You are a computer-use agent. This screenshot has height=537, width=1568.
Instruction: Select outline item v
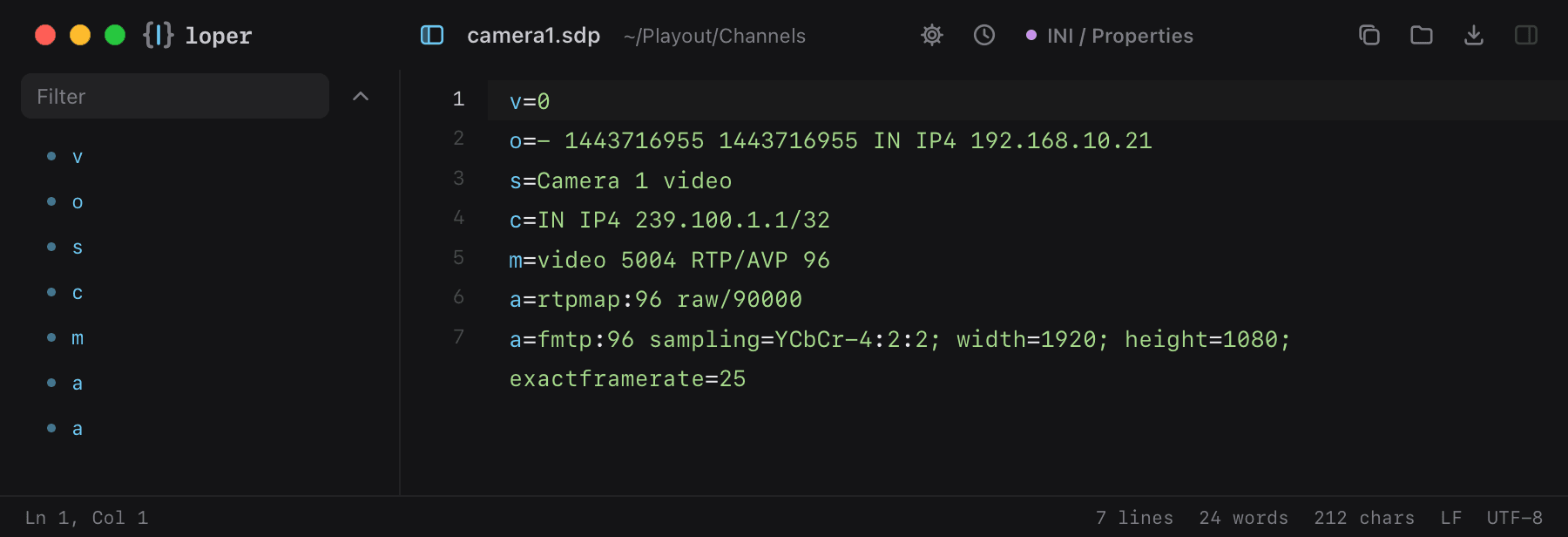(x=78, y=157)
